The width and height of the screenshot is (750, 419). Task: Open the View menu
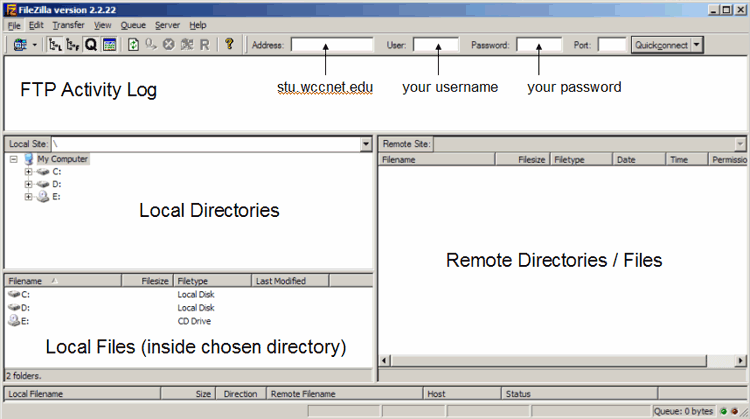[x=102, y=25]
